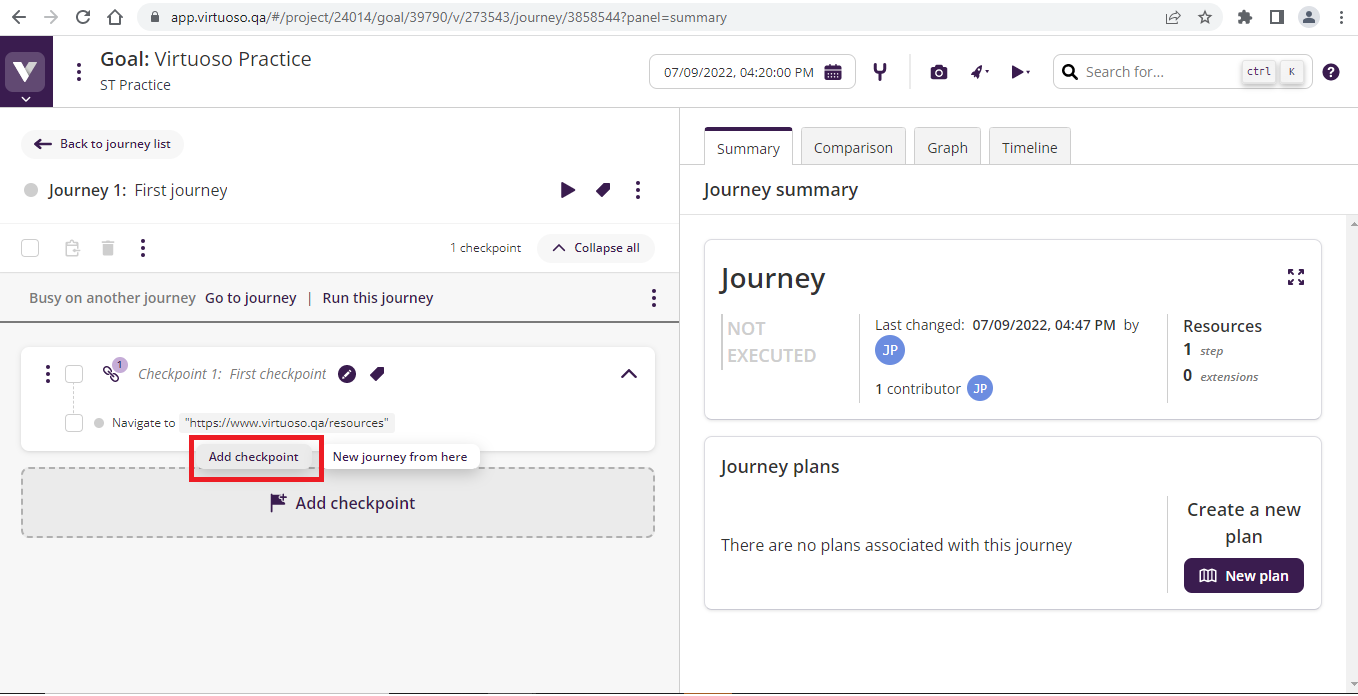
Task: Click the camera snapshot icon in header
Action: (938, 72)
